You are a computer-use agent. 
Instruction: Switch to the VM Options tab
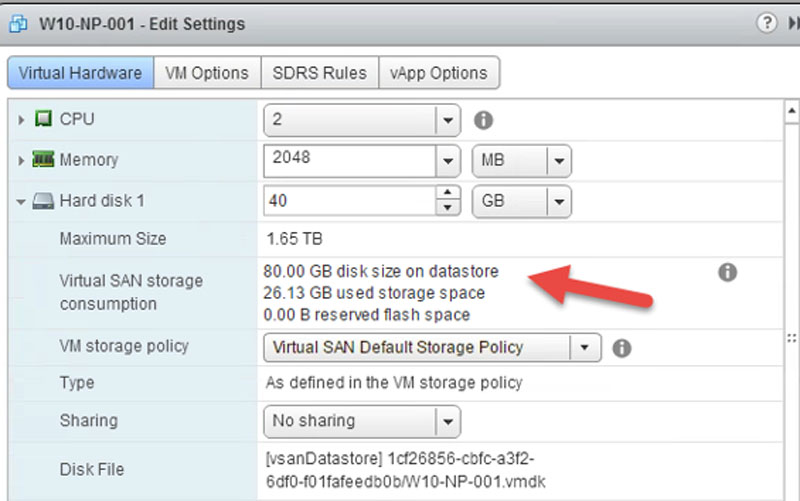coord(207,73)
